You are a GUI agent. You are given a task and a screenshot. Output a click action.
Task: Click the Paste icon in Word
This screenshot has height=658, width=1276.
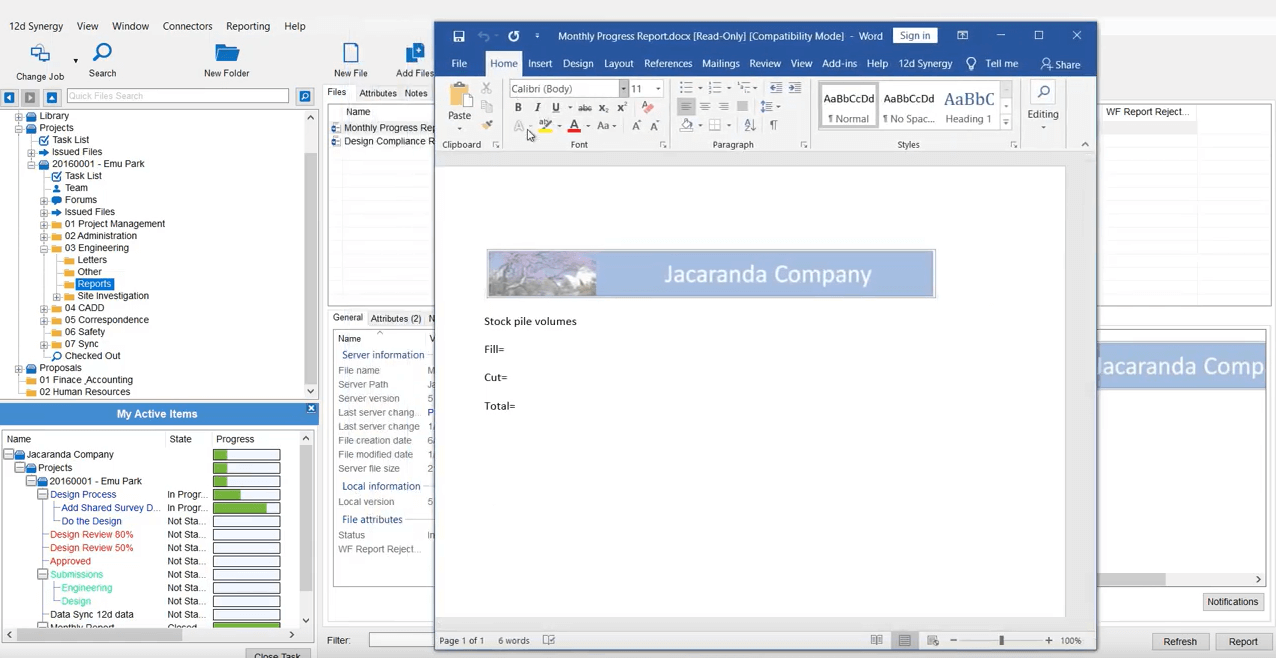pos(459,97)
